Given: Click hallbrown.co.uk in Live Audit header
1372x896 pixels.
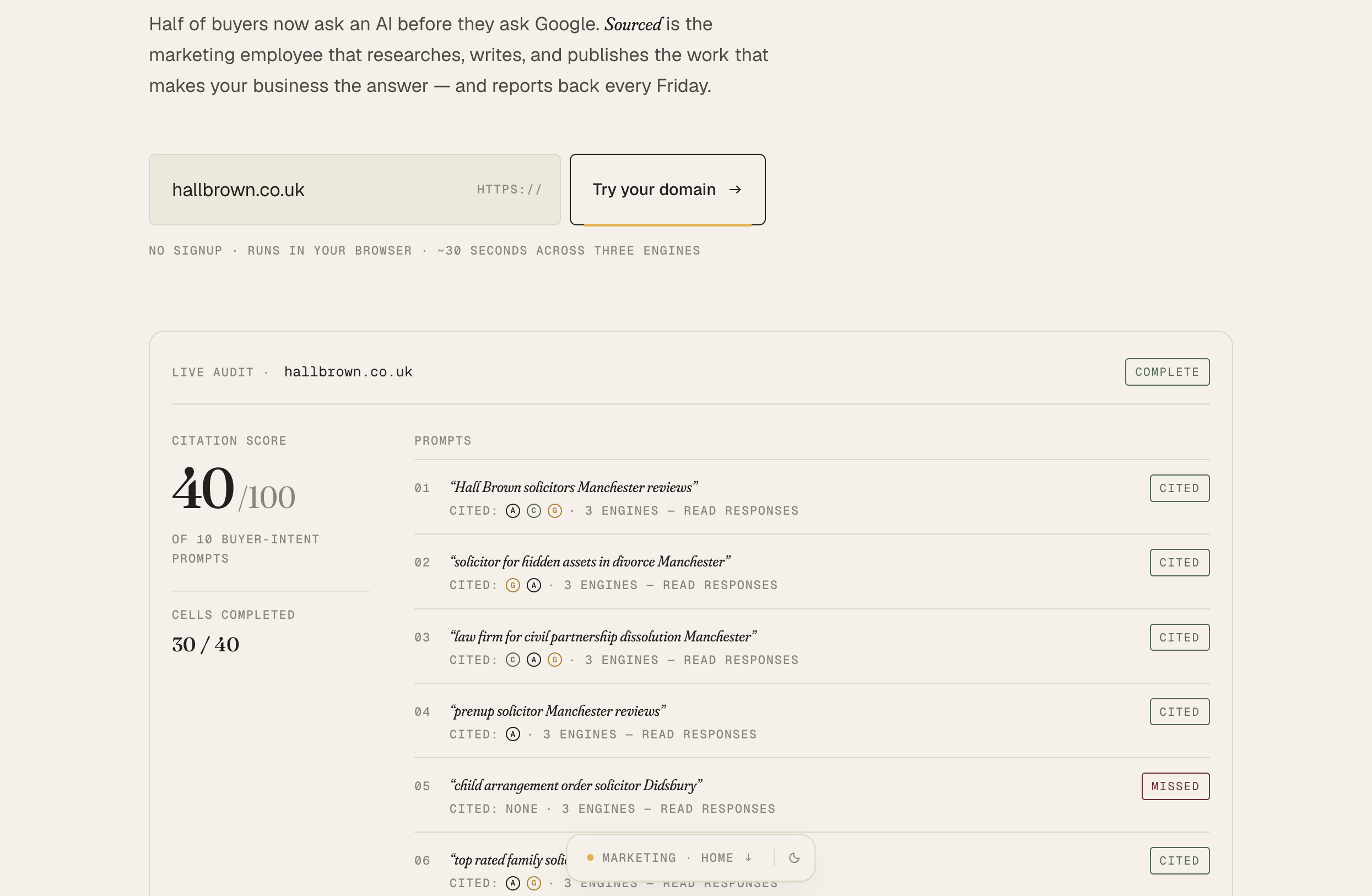Looking at the screenshot, I should (x=348, y=372).
